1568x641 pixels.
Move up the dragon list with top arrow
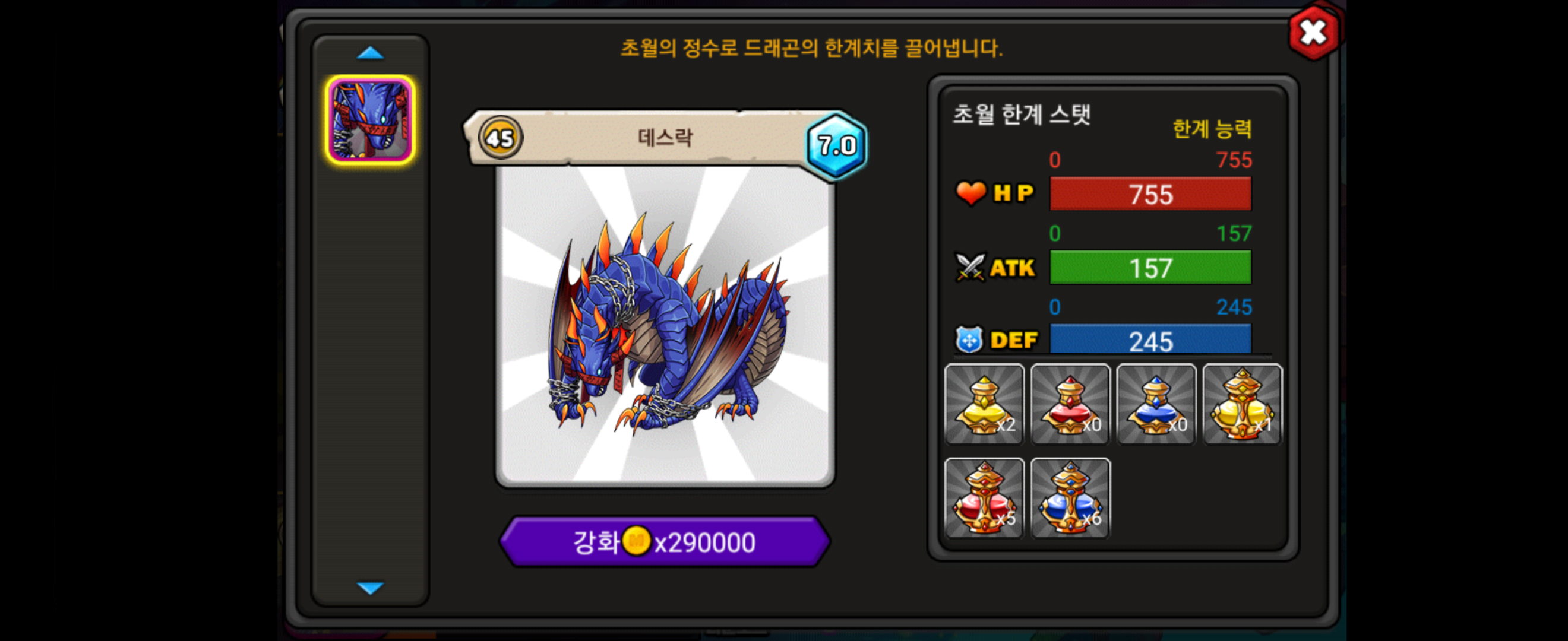tap(370, 53)
